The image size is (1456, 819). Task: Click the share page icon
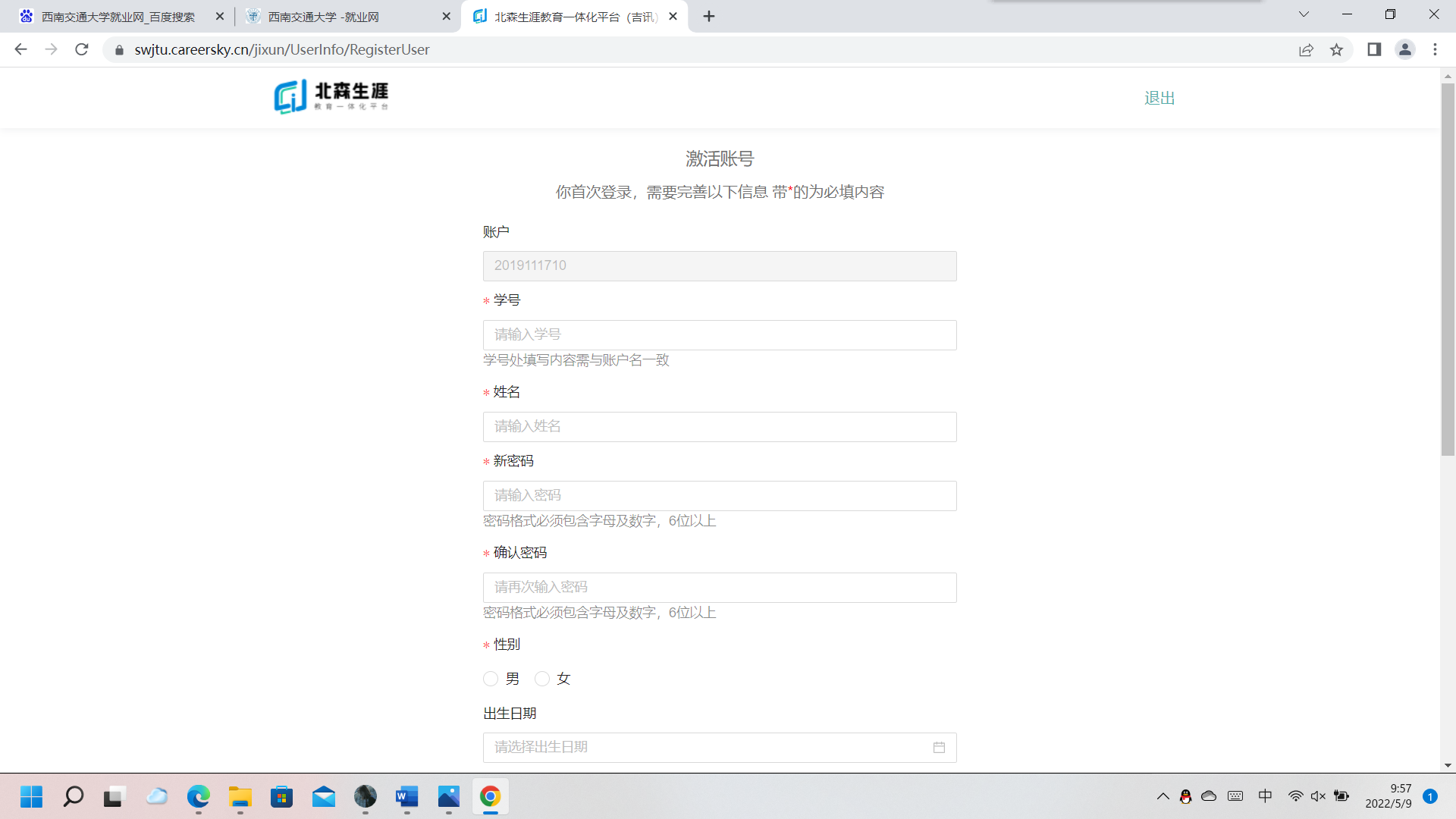[x=1306, y=49]
